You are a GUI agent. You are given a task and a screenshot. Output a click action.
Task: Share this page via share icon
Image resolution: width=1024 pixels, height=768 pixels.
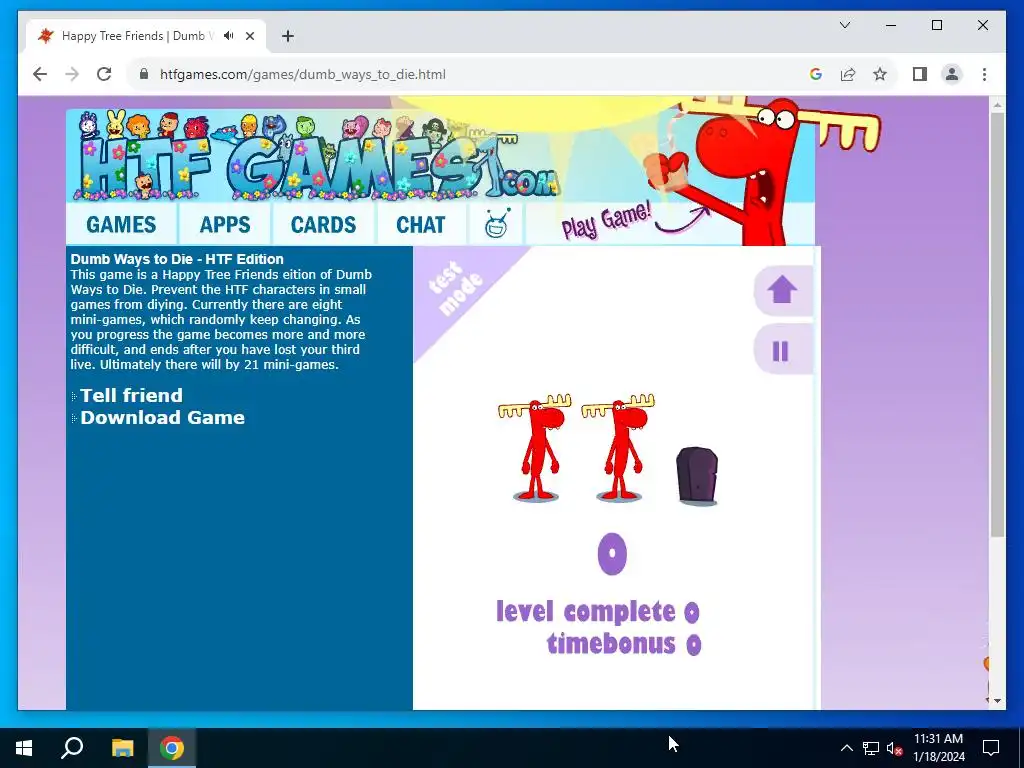coord(848,74)
